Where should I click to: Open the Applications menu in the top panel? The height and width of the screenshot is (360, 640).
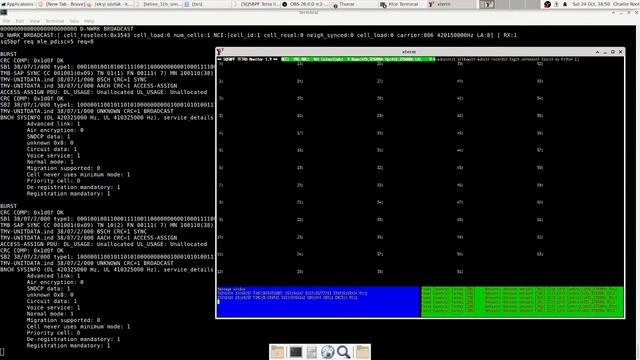[18, 4]
